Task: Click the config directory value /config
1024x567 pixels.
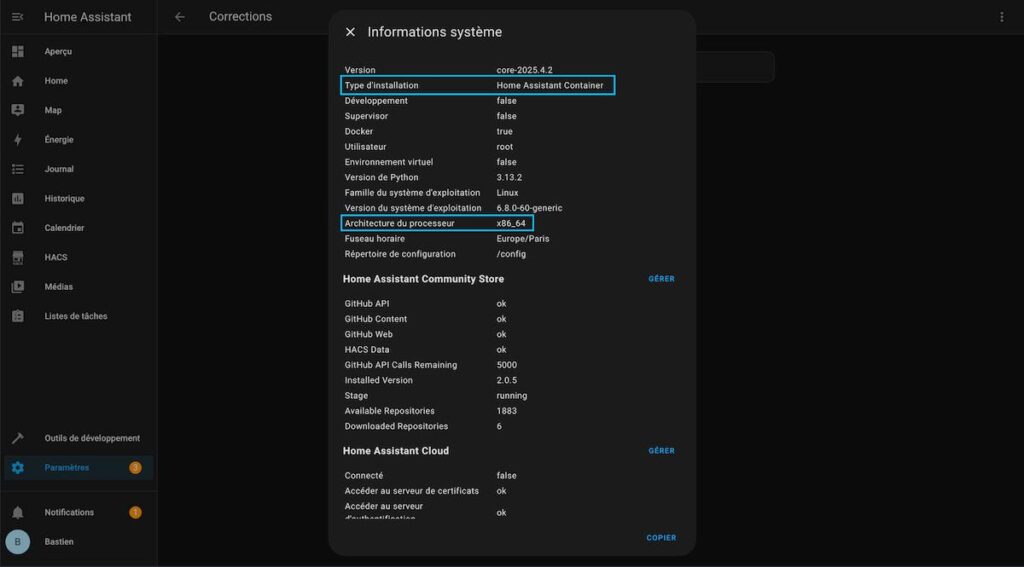Action: [511, 254]
